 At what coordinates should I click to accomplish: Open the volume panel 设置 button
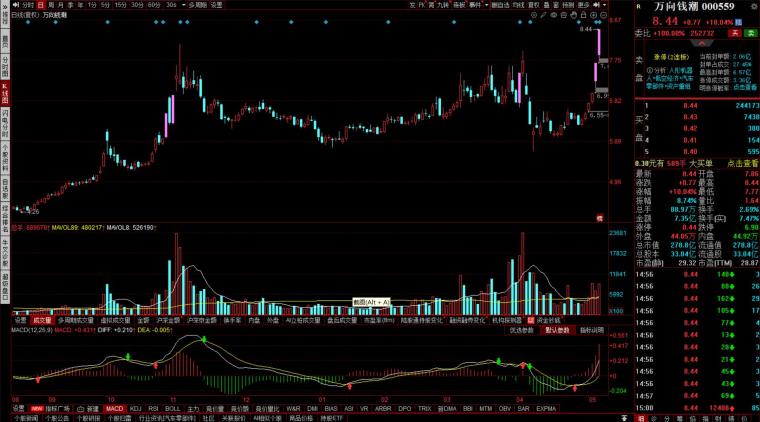pos(20,320)
